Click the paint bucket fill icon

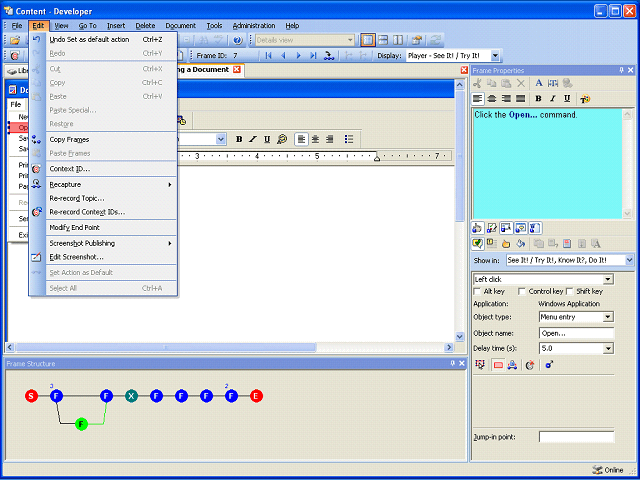point(520,244)
